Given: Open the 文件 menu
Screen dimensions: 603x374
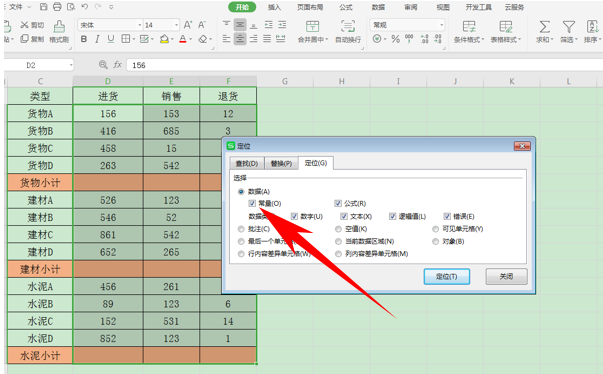Looking at the screenshot, I should [16, 7].
